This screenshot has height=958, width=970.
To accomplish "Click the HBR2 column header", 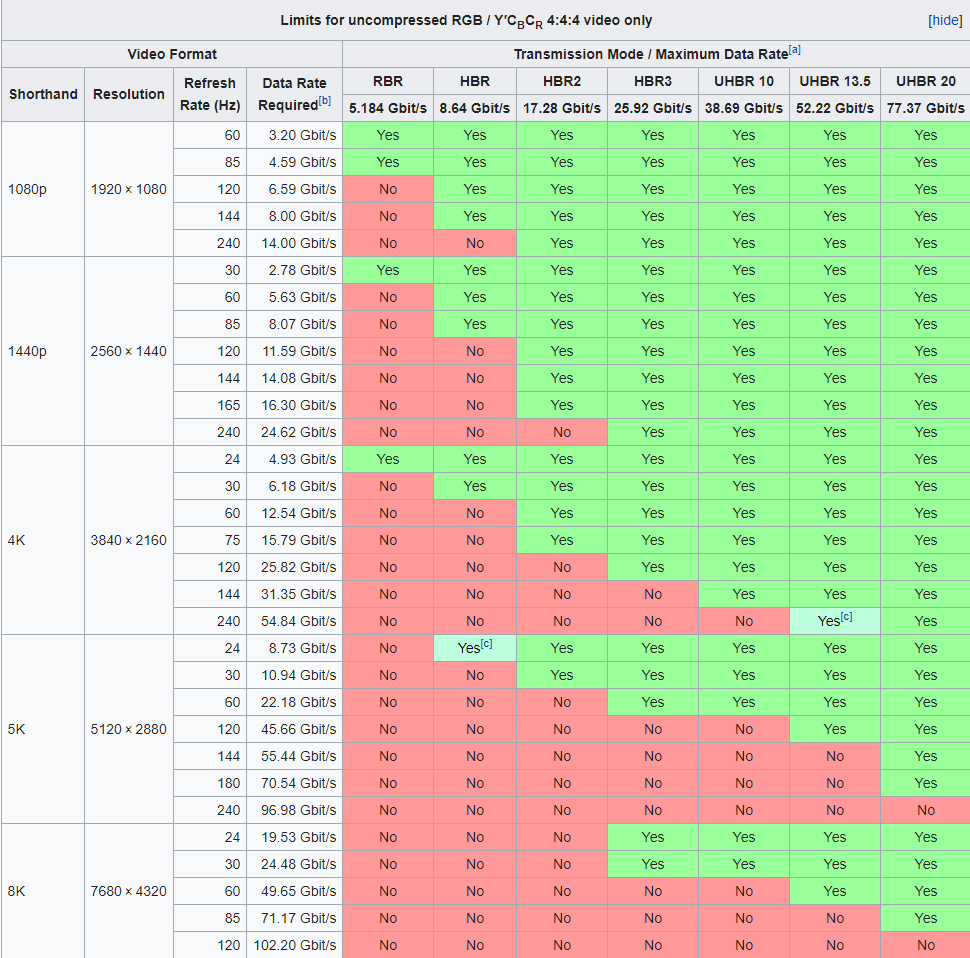I will click(562, 81).
